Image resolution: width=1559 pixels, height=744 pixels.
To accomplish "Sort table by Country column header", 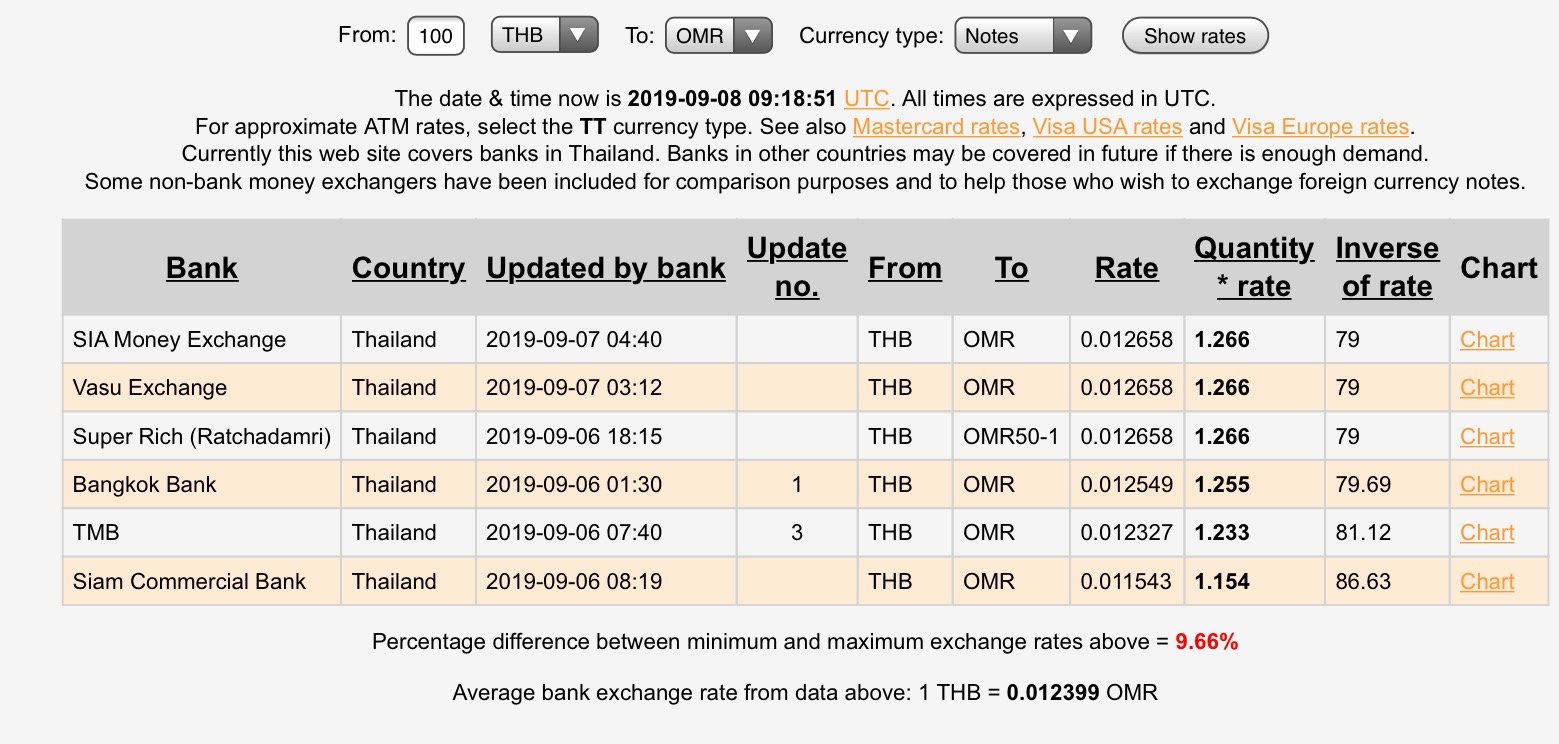I will 408,268.
